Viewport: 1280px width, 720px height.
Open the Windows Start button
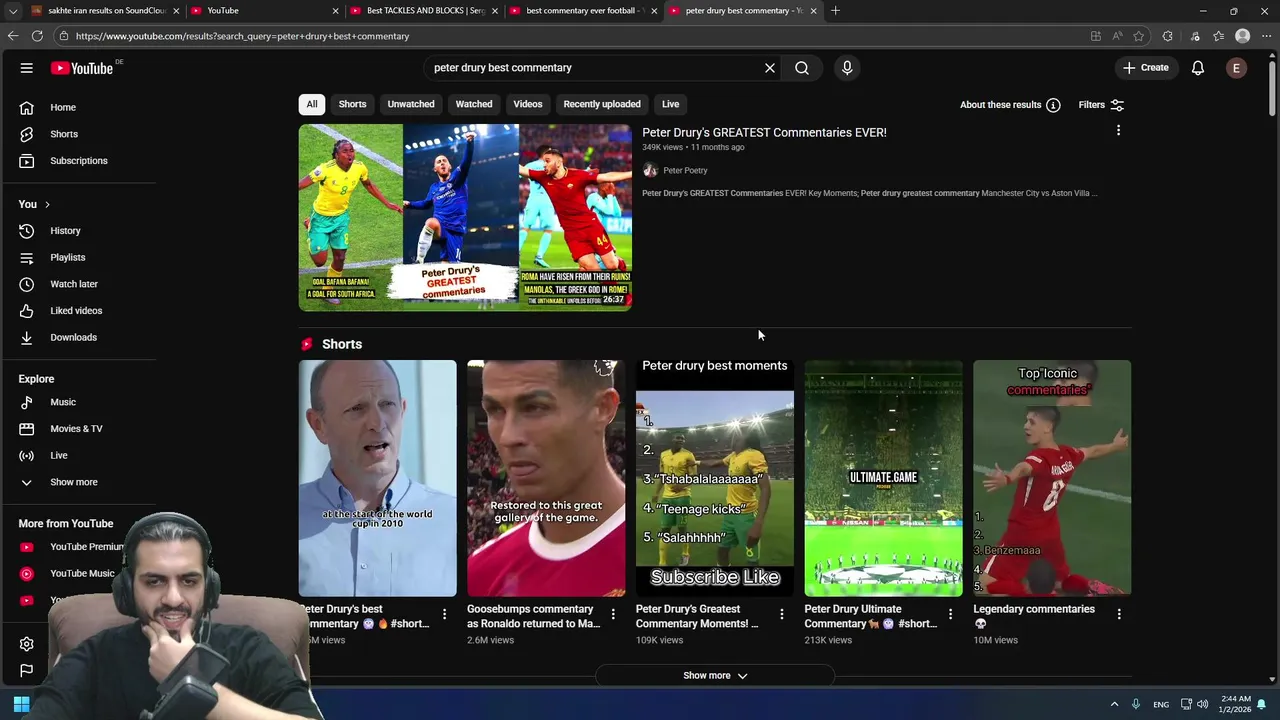21,704
